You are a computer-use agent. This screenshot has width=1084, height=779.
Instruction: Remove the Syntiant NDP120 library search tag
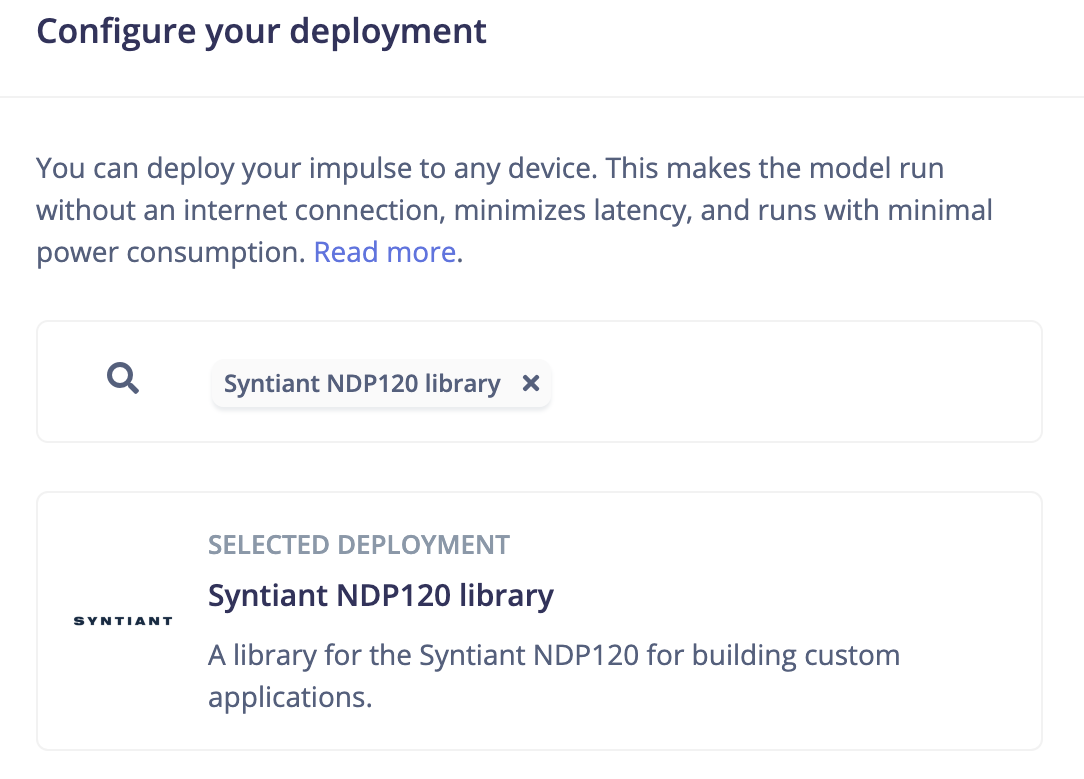pos(531,383)
